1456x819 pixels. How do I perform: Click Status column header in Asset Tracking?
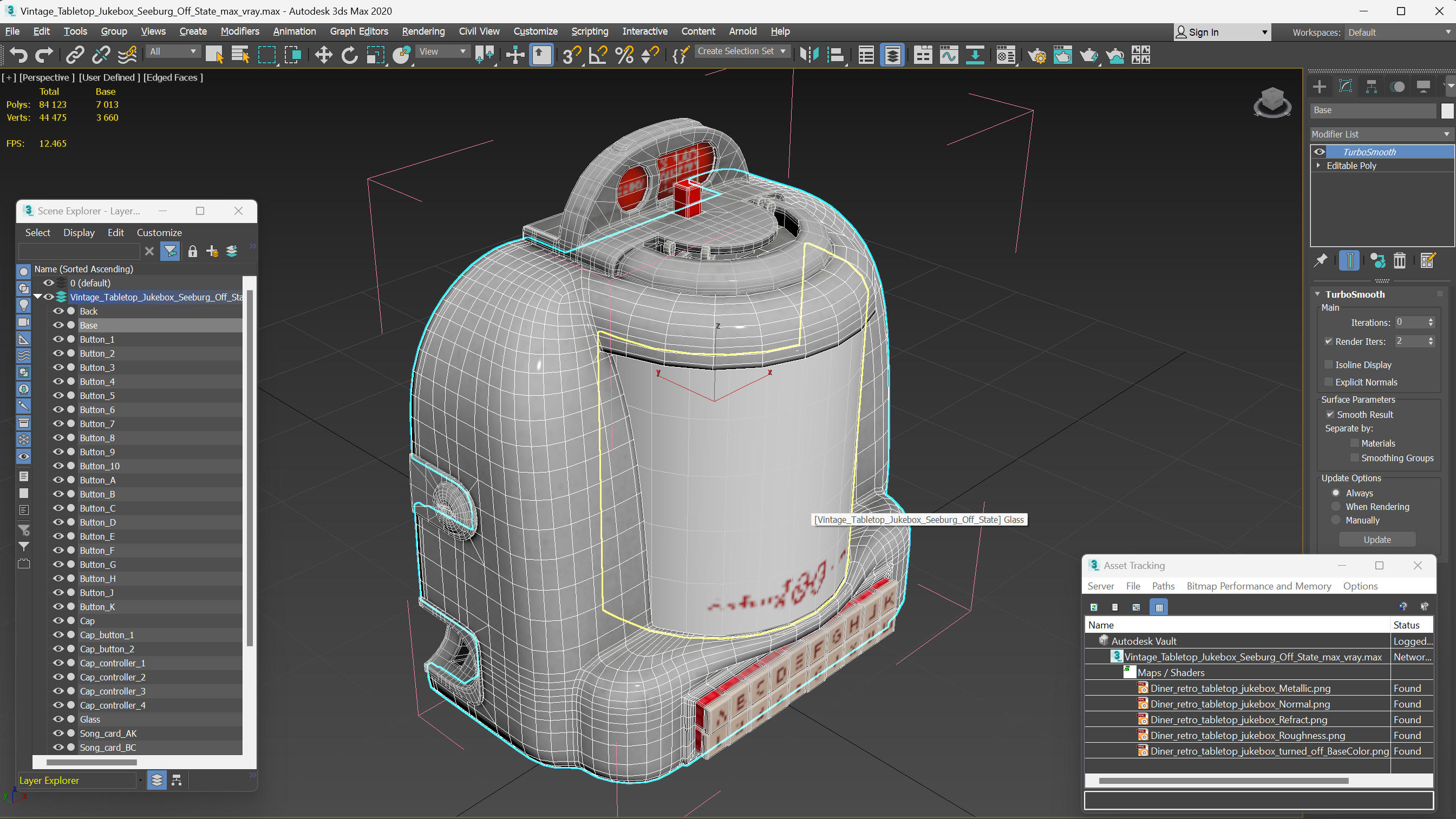(x=1412, y=625)
